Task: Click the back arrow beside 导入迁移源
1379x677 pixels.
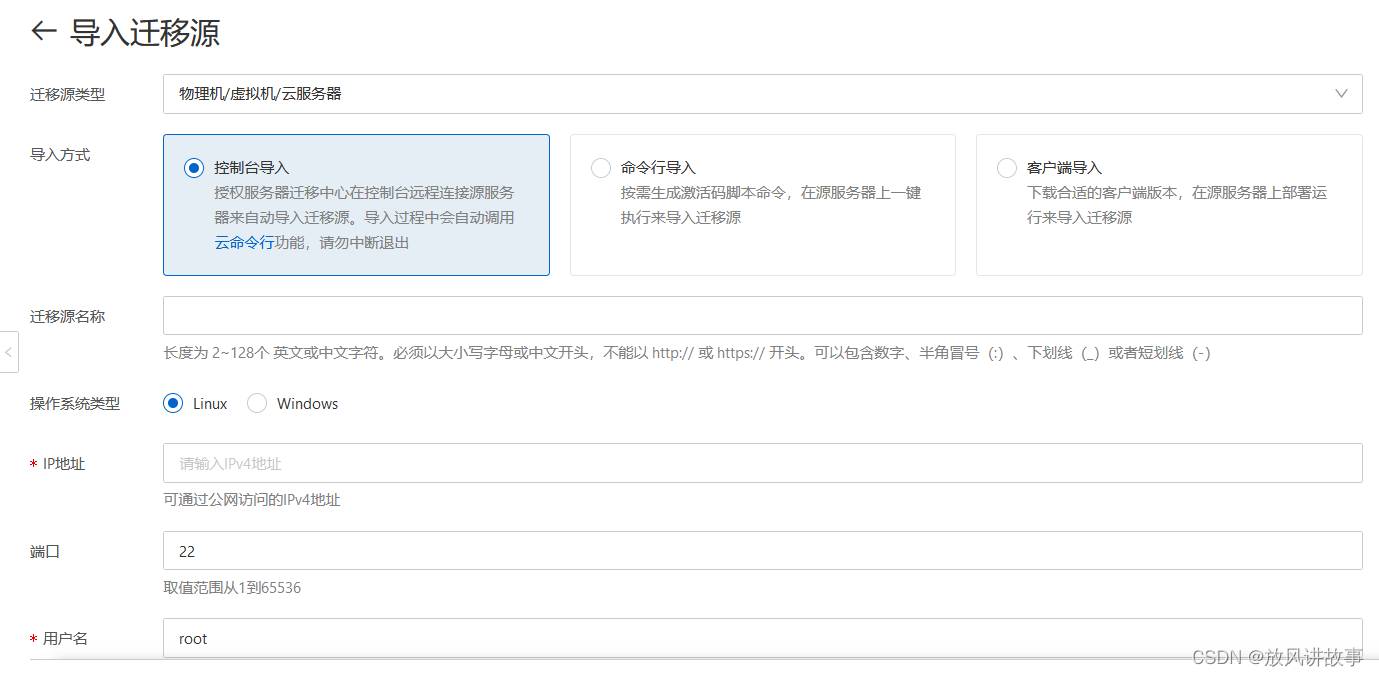Action: [x=44, y=32]
